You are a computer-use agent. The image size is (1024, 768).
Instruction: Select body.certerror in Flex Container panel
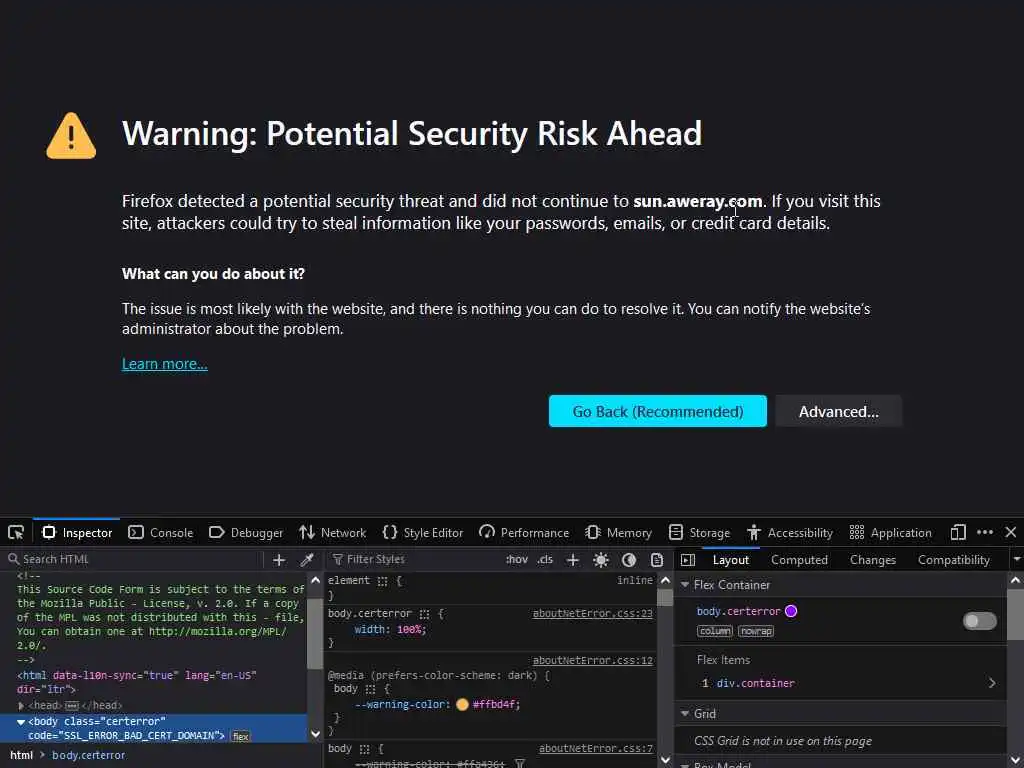[739, 611]
